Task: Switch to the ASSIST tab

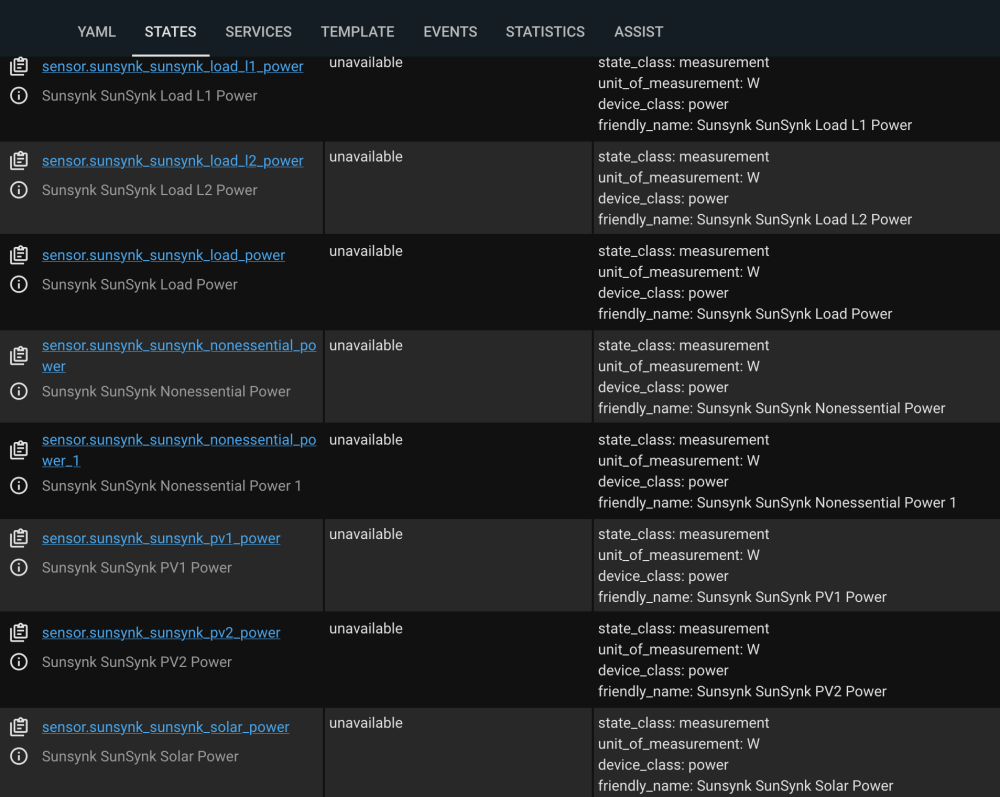Action: (x=638, y=32)
